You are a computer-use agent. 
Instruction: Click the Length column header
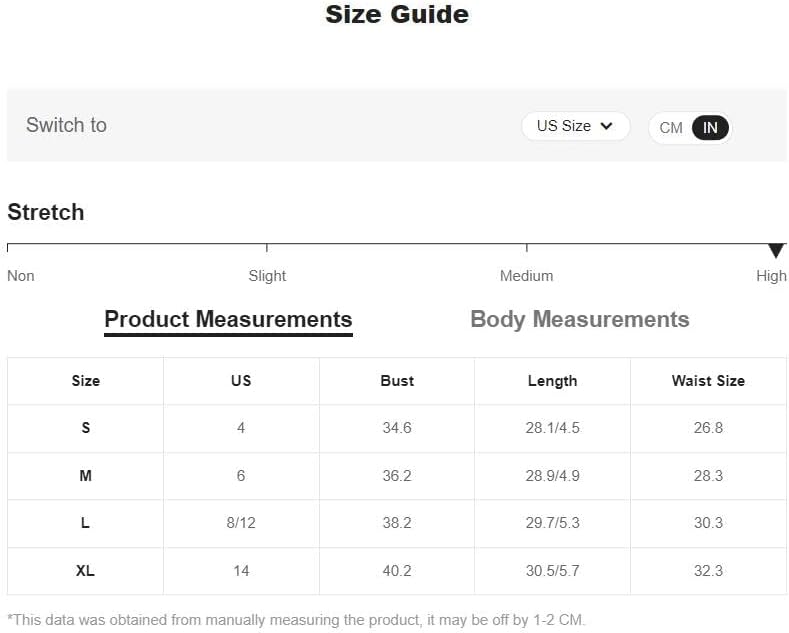click(x=552, y=381)
